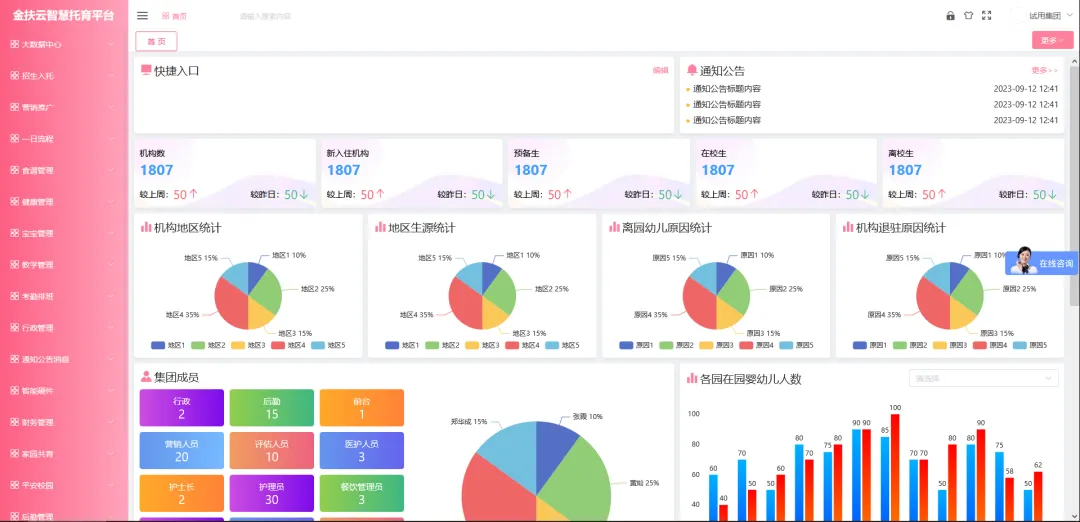1080x522 pixels.
Task: Click the 编辑 link in 快捷入口
Action: point(661,70)
